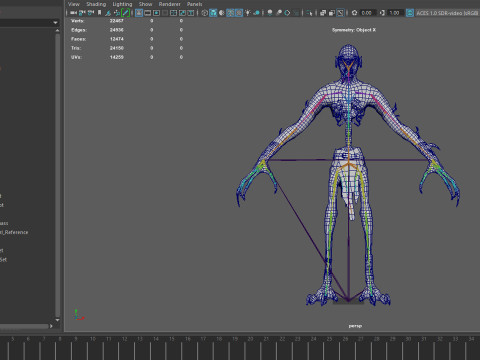Viewport: 480px width, 360px height.
Task: Open the dropdown arrow atop the left panel
Action: 55,23
